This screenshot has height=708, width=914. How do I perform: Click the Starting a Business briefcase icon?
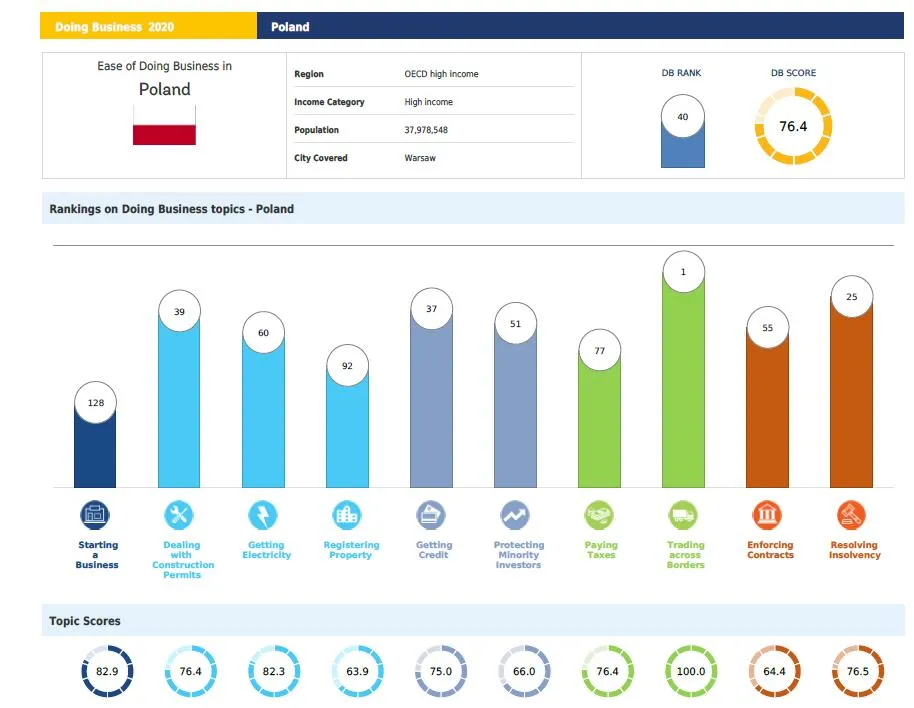coord(95,516)
